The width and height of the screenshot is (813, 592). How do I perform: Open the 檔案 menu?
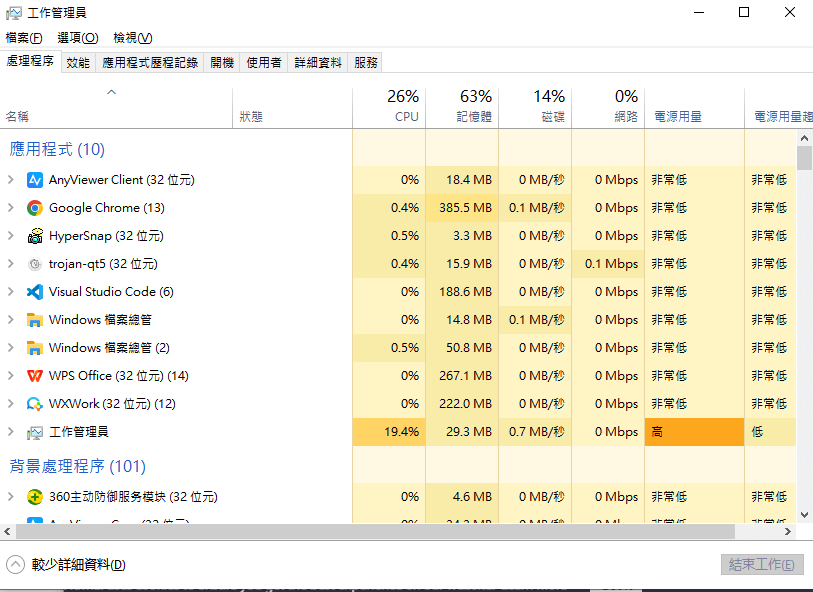click(24, 38)
